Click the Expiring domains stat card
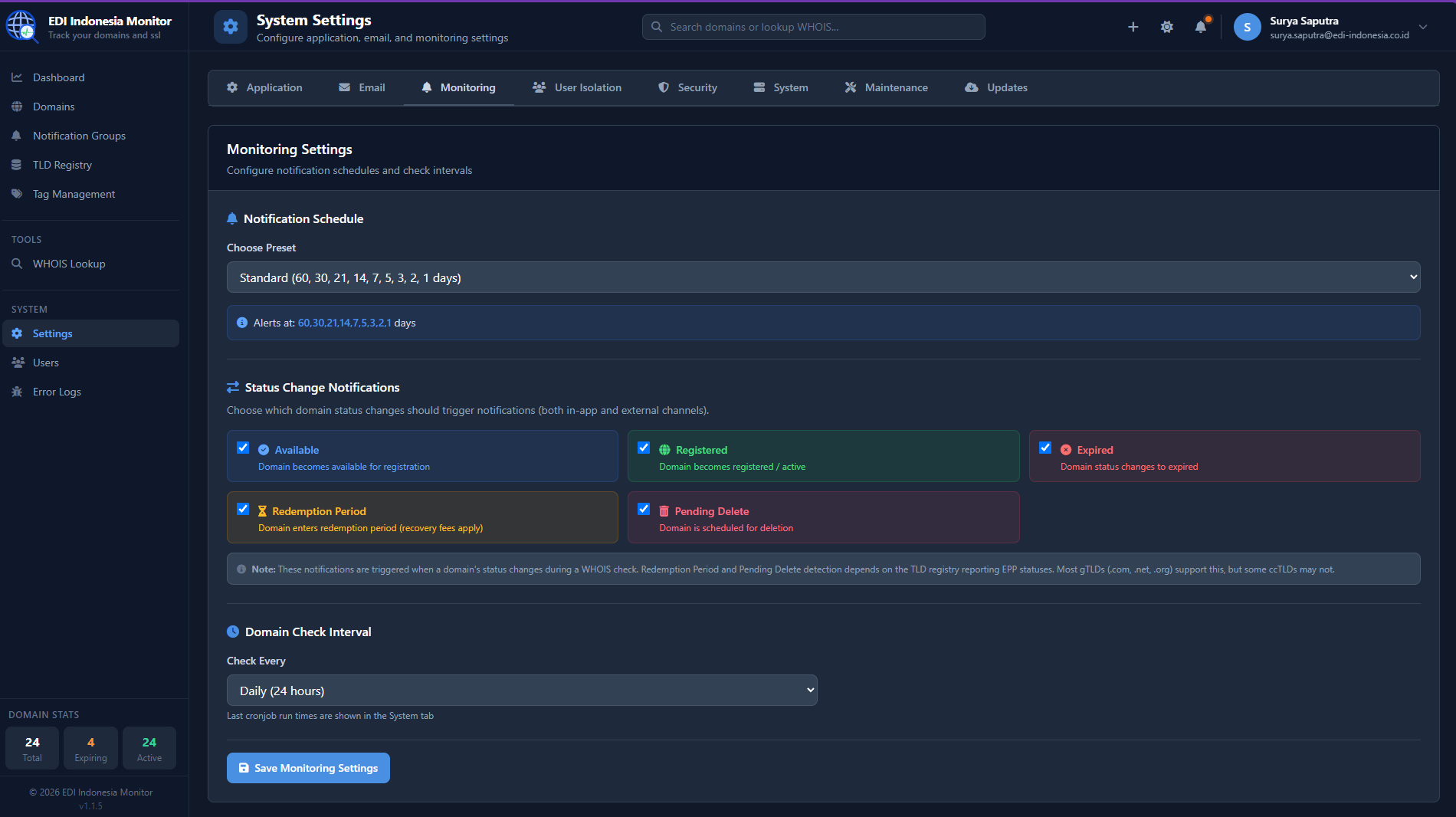Image resolution: width=1456 pixels, height=817 pixels. (90, 748)
